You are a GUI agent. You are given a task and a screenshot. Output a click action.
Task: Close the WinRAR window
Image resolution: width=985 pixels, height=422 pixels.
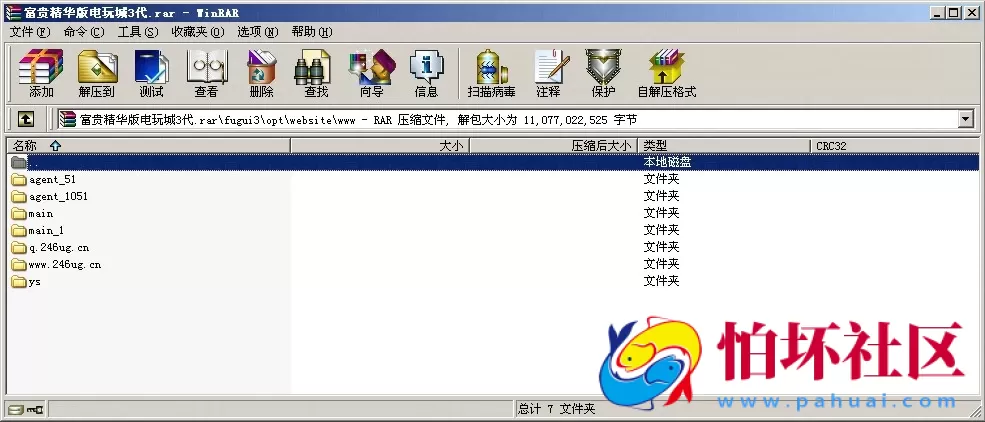tap(971, 13)
